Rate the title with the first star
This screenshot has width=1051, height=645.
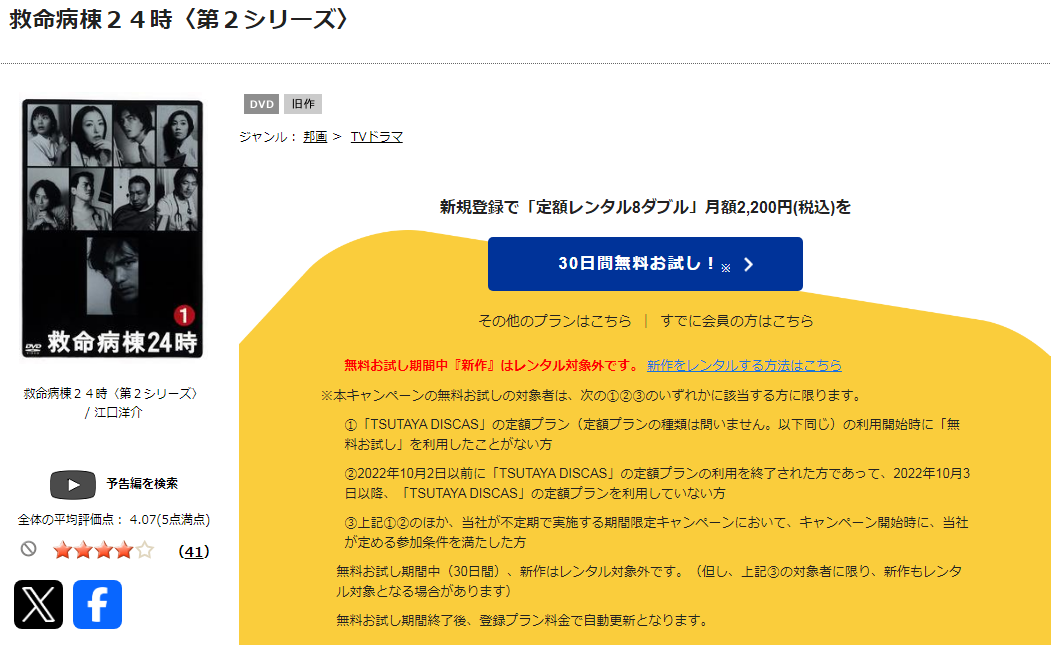(62, 550)
